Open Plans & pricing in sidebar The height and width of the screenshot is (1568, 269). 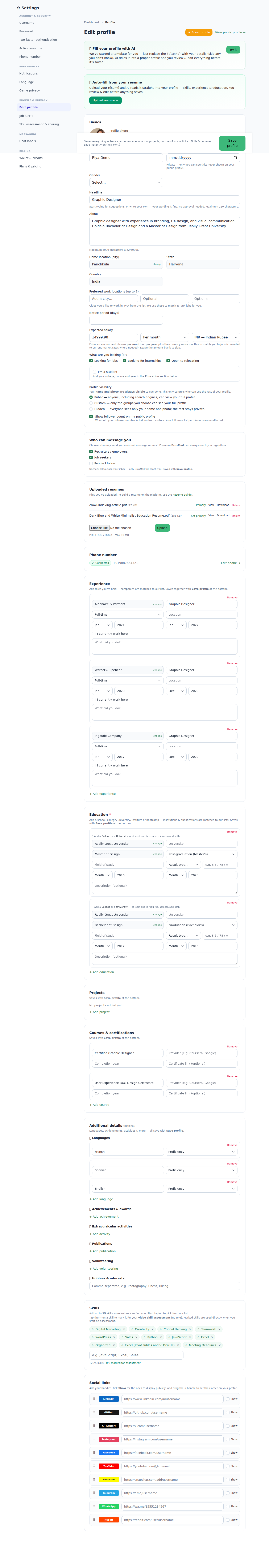pyautogui.click(x=30, y=166)
